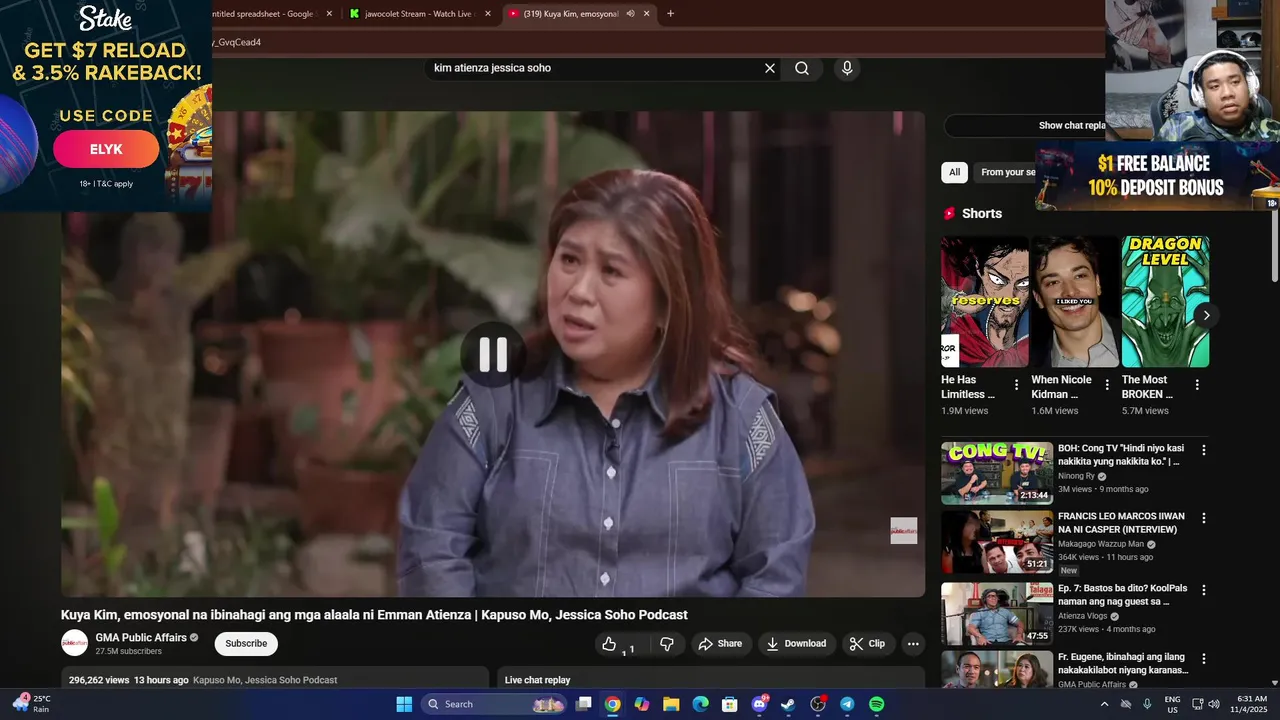Open a new browser tab
Image resolution: width=1280 pixels, height=720 pixels.
670,13
